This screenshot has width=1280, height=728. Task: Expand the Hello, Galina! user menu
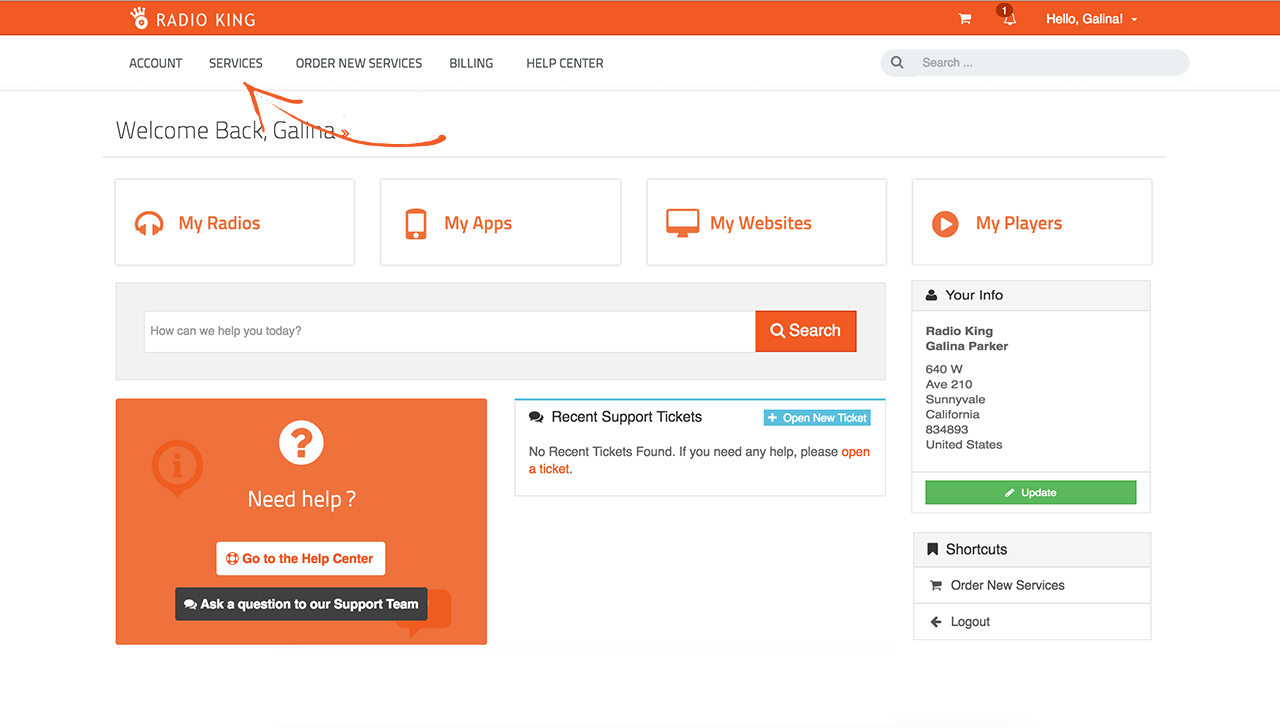1091,19
